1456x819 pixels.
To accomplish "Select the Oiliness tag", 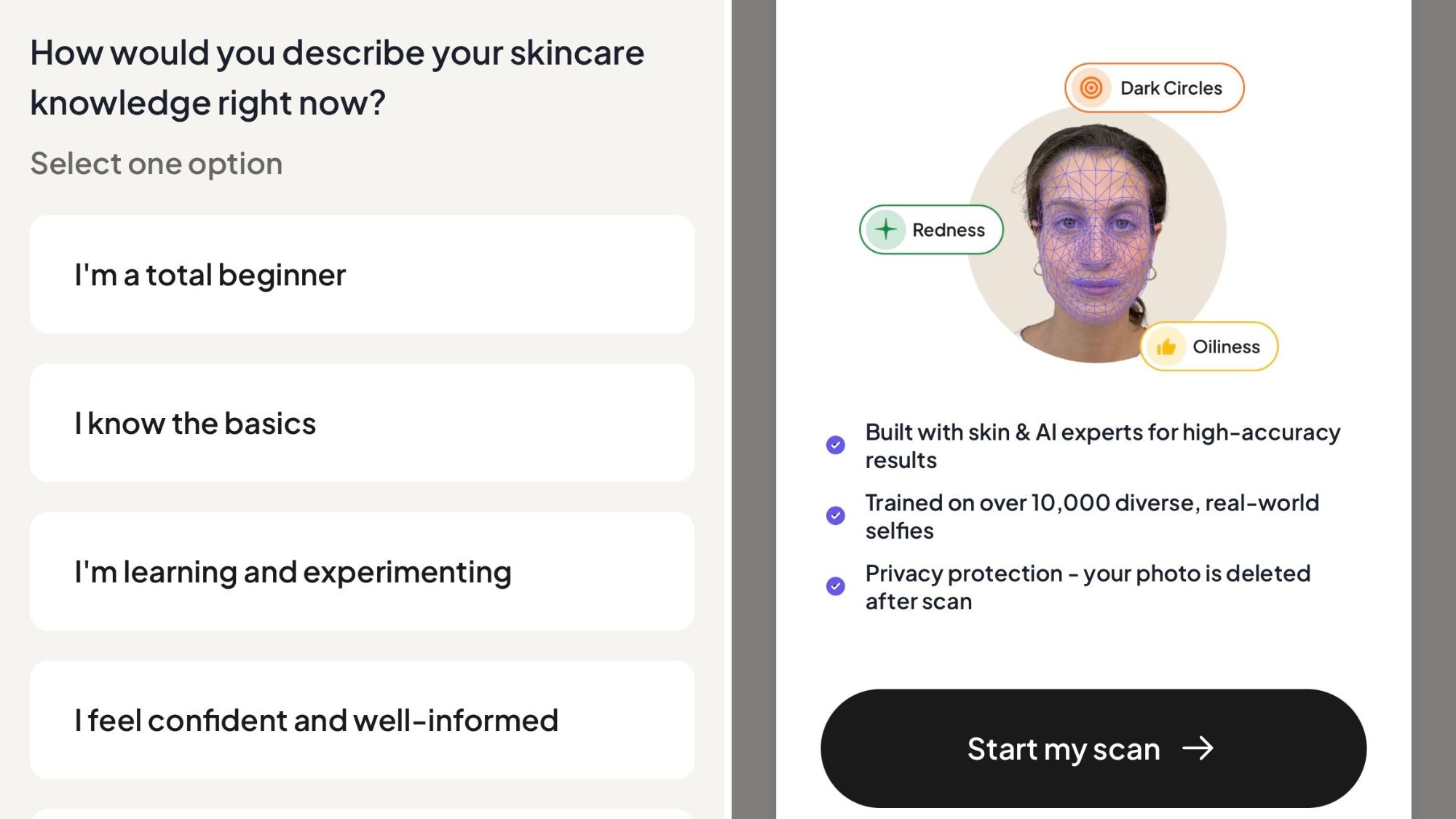I will [x=1209, y=347].
